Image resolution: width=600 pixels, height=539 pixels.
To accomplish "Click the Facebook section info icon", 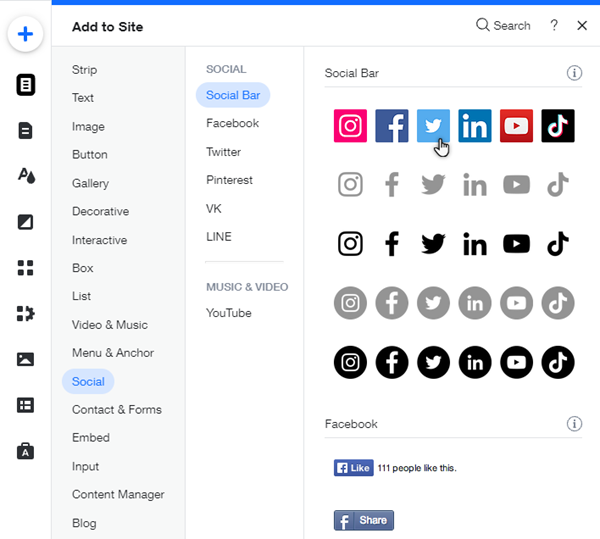I will (574, 423).
